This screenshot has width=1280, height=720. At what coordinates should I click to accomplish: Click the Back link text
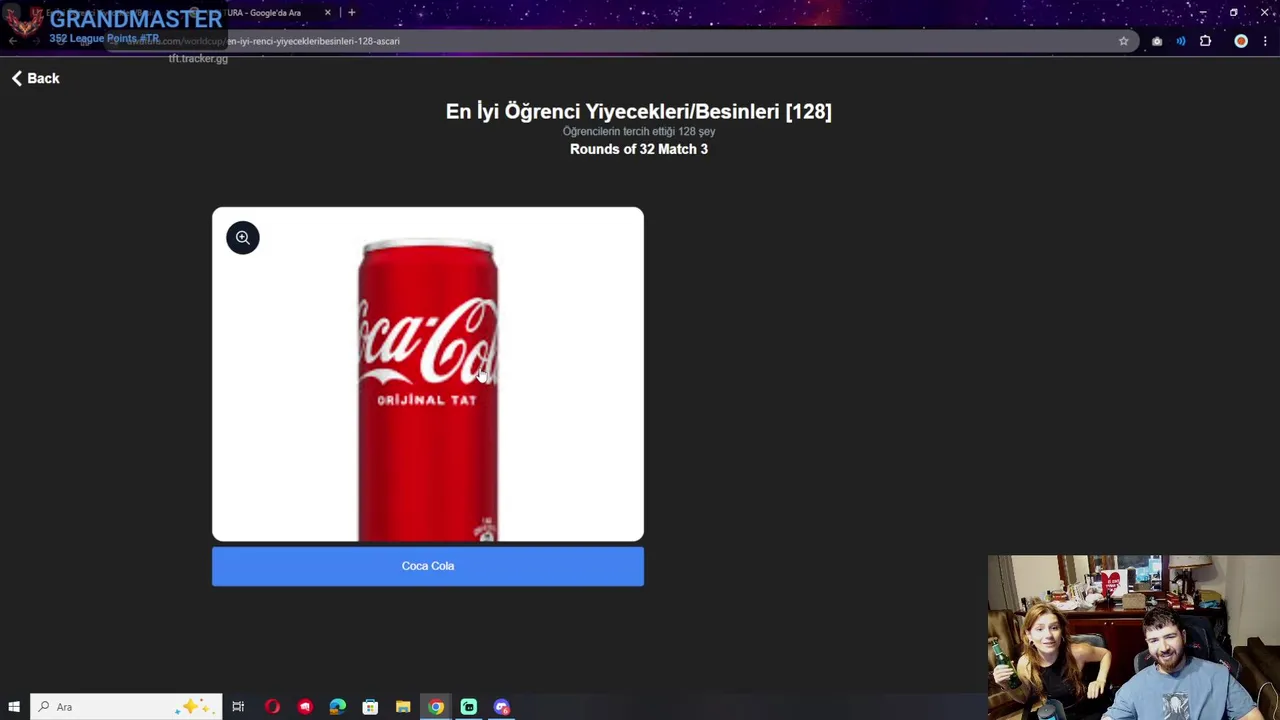tap(43, 78)
